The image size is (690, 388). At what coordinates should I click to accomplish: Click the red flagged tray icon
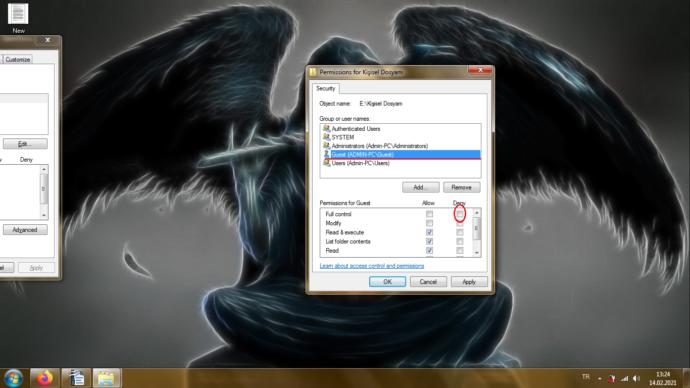tap(612, 378)
